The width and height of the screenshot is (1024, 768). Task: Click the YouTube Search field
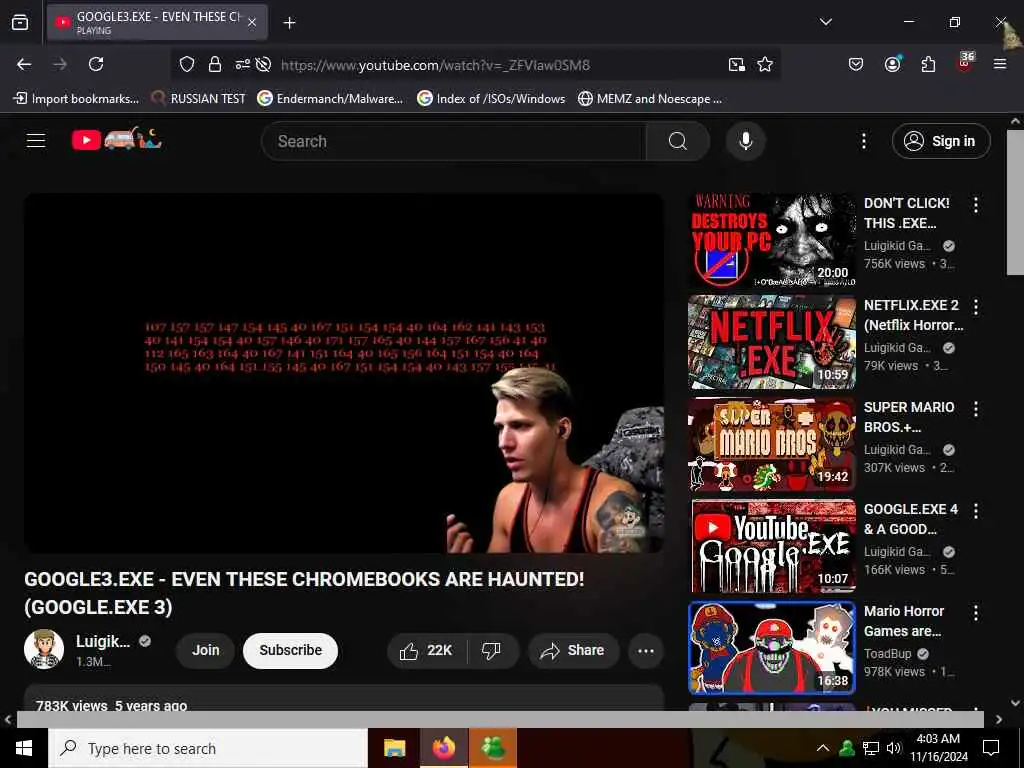coord(453,141)
